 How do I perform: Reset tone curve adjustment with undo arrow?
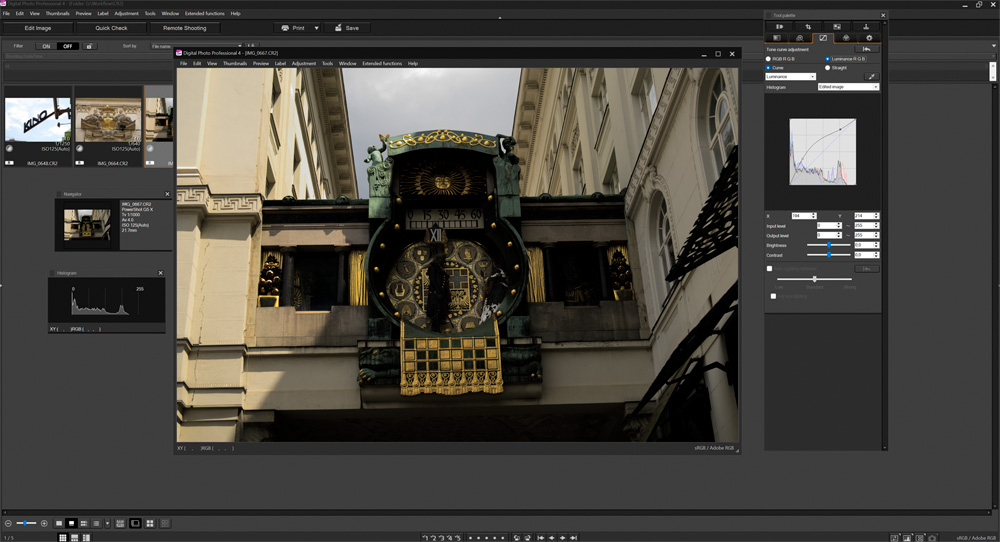867,49
